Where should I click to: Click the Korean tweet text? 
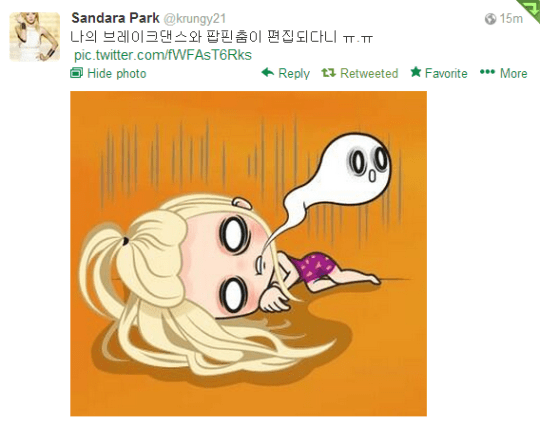tap(221, 37)
